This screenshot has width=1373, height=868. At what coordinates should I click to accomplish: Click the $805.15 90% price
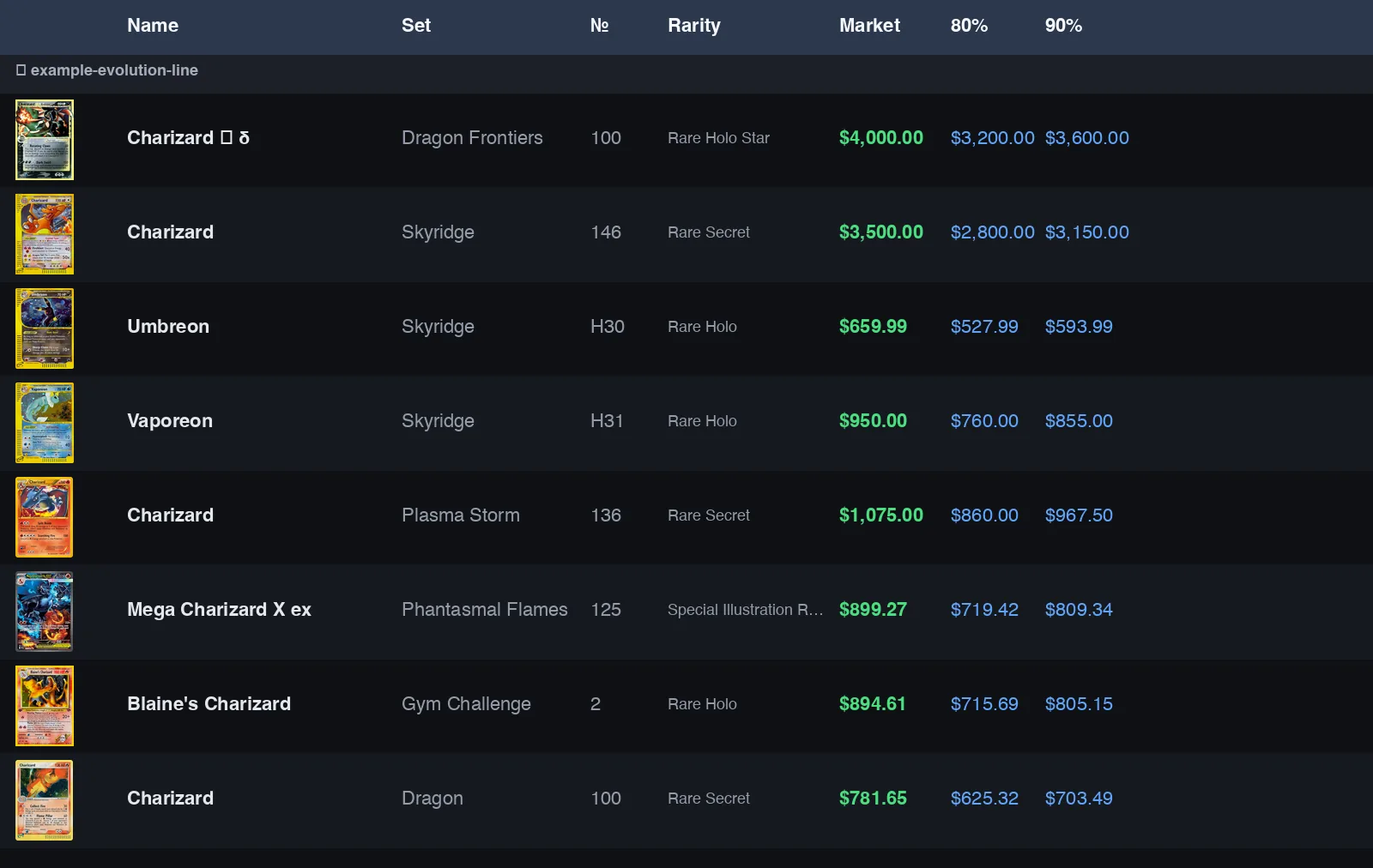tap(1079, 704)
